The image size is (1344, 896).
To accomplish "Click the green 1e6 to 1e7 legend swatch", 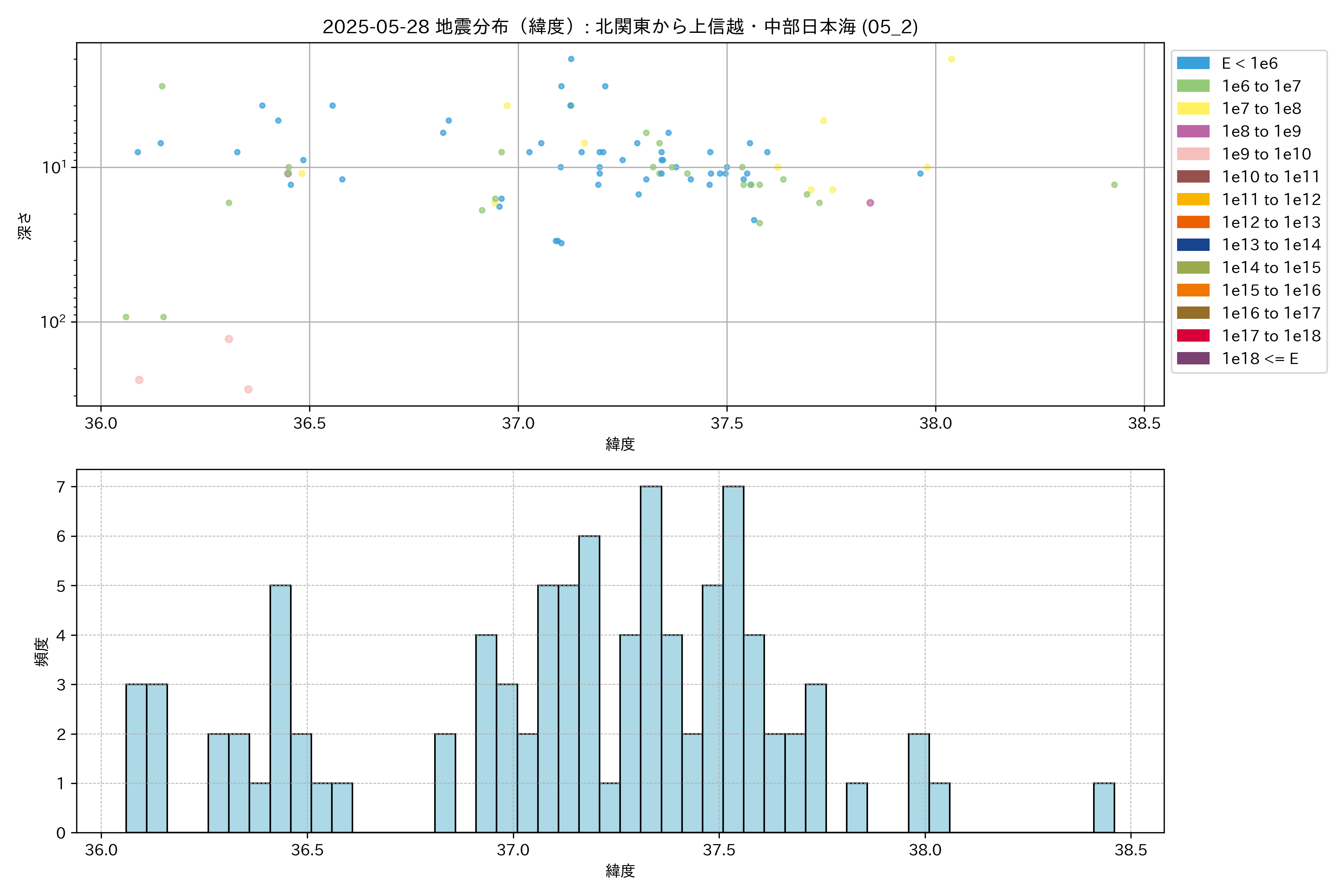I will coord(1192,86).
